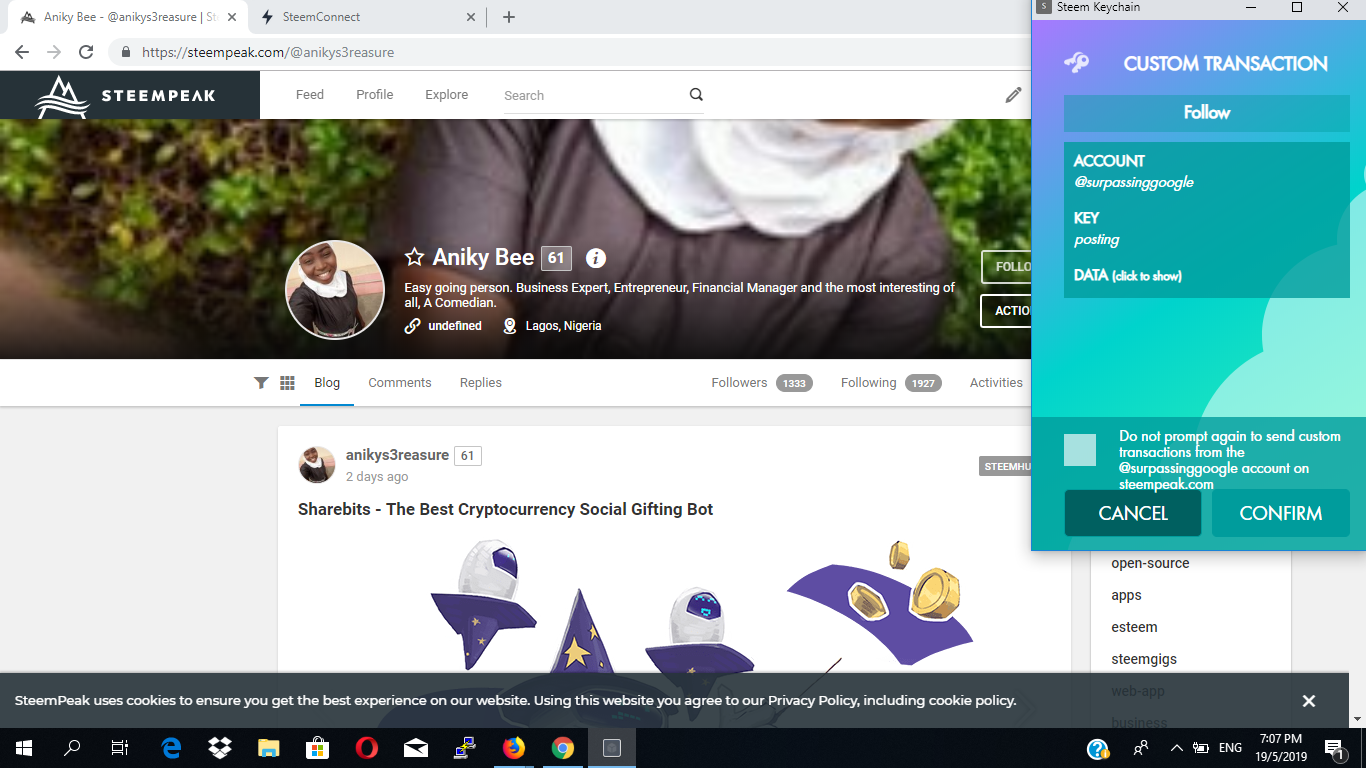
Task: Open the Followers 1333 list
Action: tap(761, 383)
